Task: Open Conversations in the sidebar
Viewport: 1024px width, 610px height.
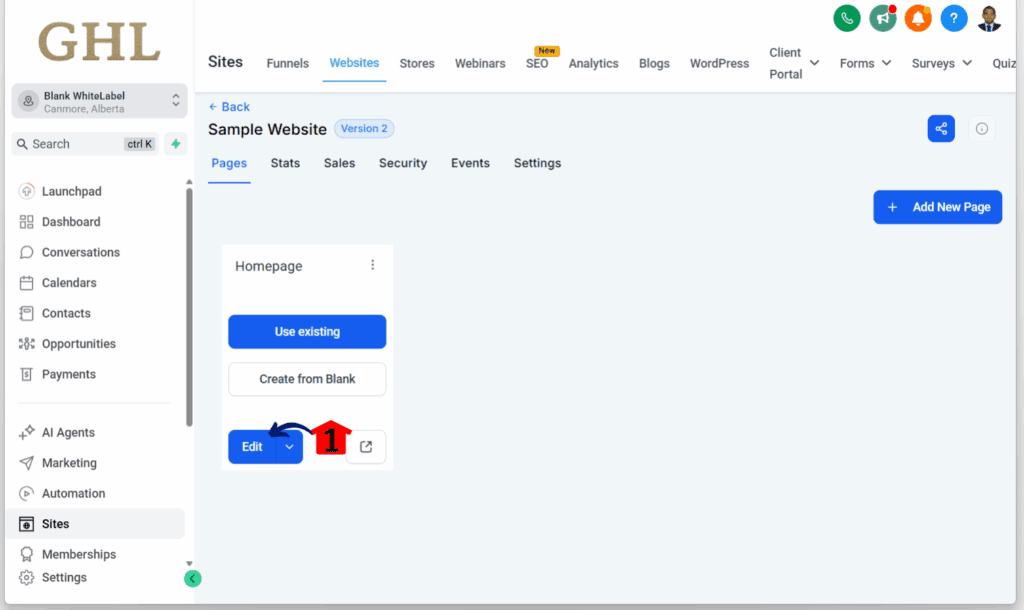Action: (x=81, y=252)
